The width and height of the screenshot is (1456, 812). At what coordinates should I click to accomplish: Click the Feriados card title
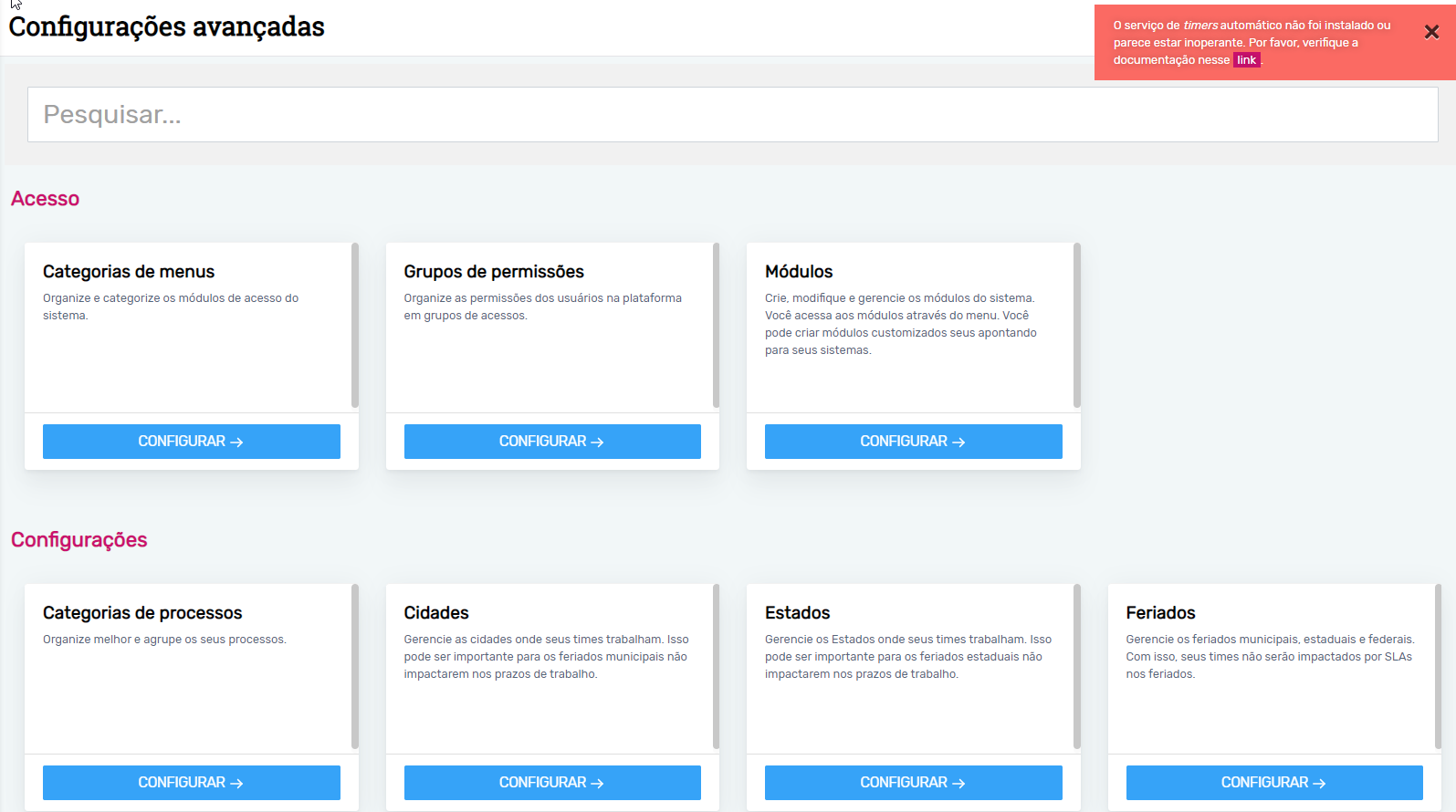click(x=1160, y=613)
